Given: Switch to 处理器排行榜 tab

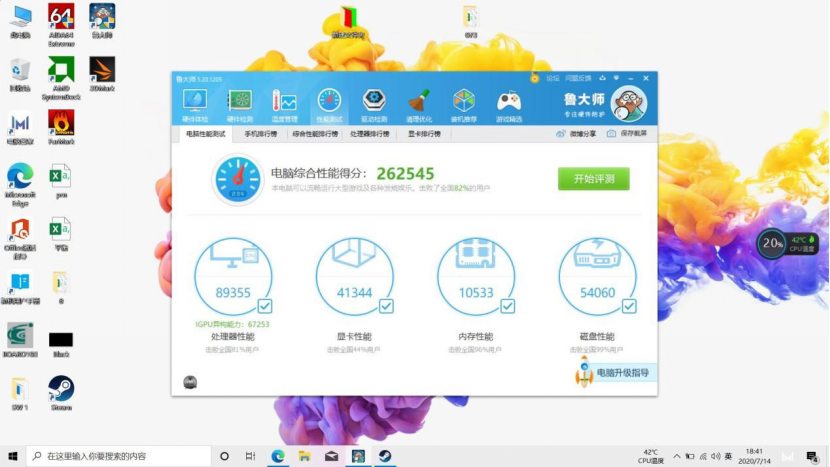Looking at the screenshot, I should 369,133.
